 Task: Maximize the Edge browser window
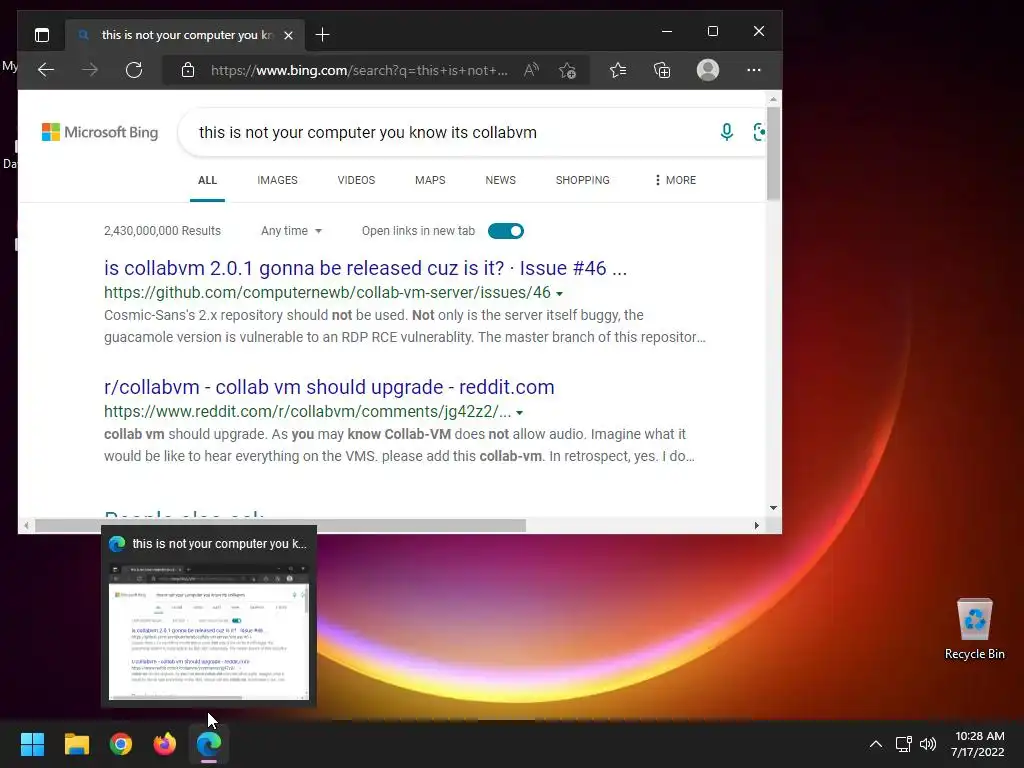click(712, 31)
